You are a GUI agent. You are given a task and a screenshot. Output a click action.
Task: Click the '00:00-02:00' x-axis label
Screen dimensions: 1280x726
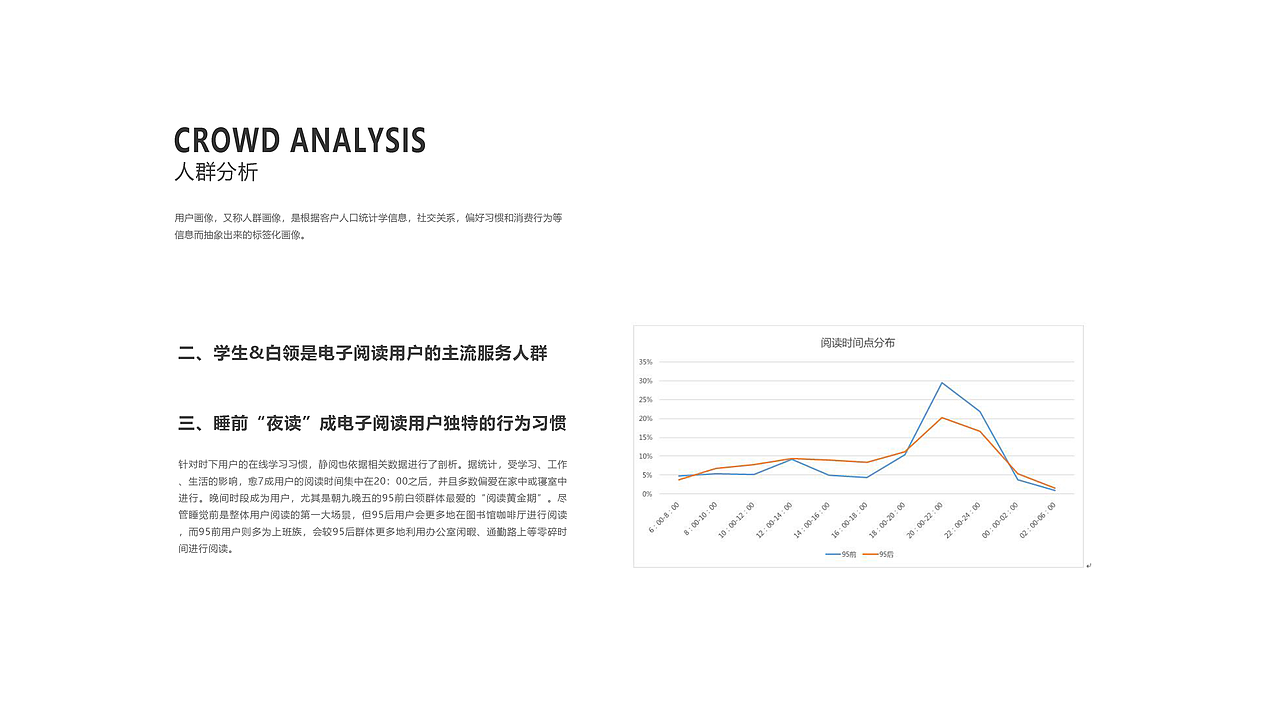pyautogui.click(x=998, y=520)
